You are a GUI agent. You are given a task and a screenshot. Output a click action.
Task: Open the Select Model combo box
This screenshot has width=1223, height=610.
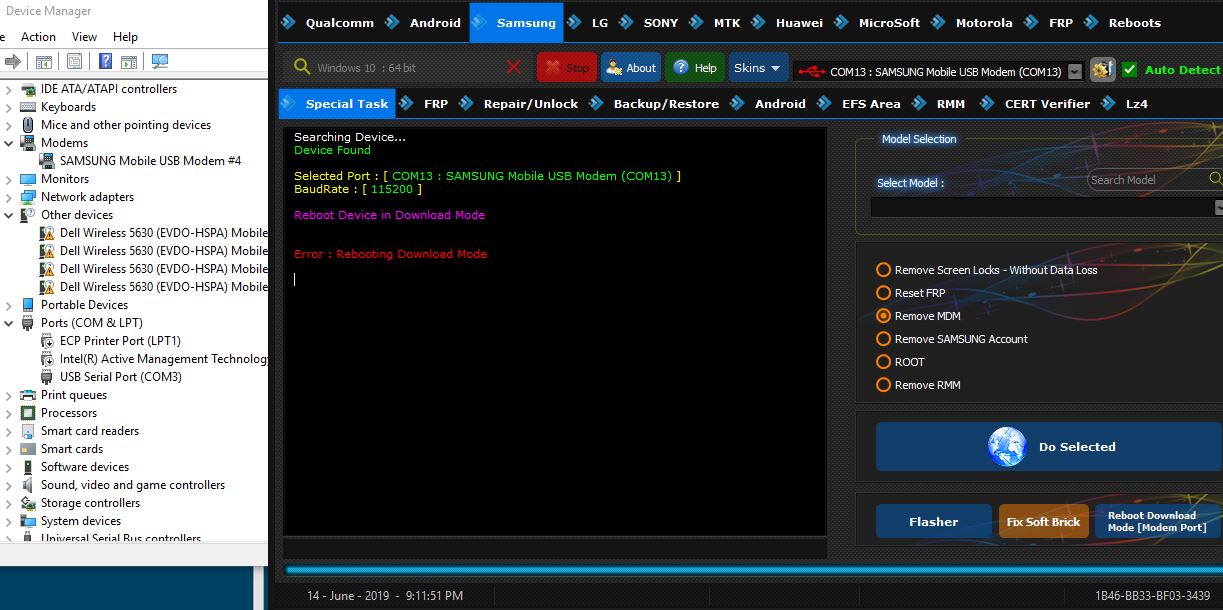1046,207
